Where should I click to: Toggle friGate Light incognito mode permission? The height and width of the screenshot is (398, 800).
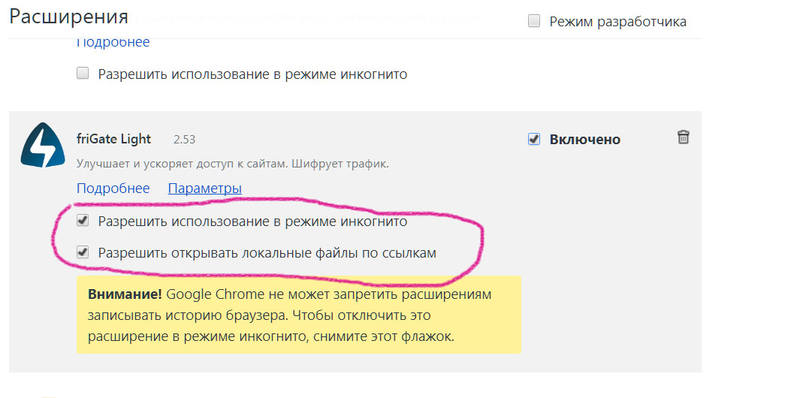82,221
